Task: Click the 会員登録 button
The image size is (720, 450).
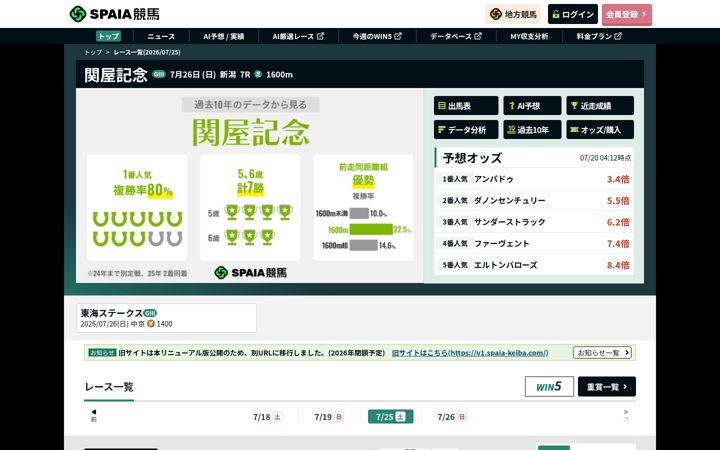Action: pyautogui.click(x=627, y=14)
